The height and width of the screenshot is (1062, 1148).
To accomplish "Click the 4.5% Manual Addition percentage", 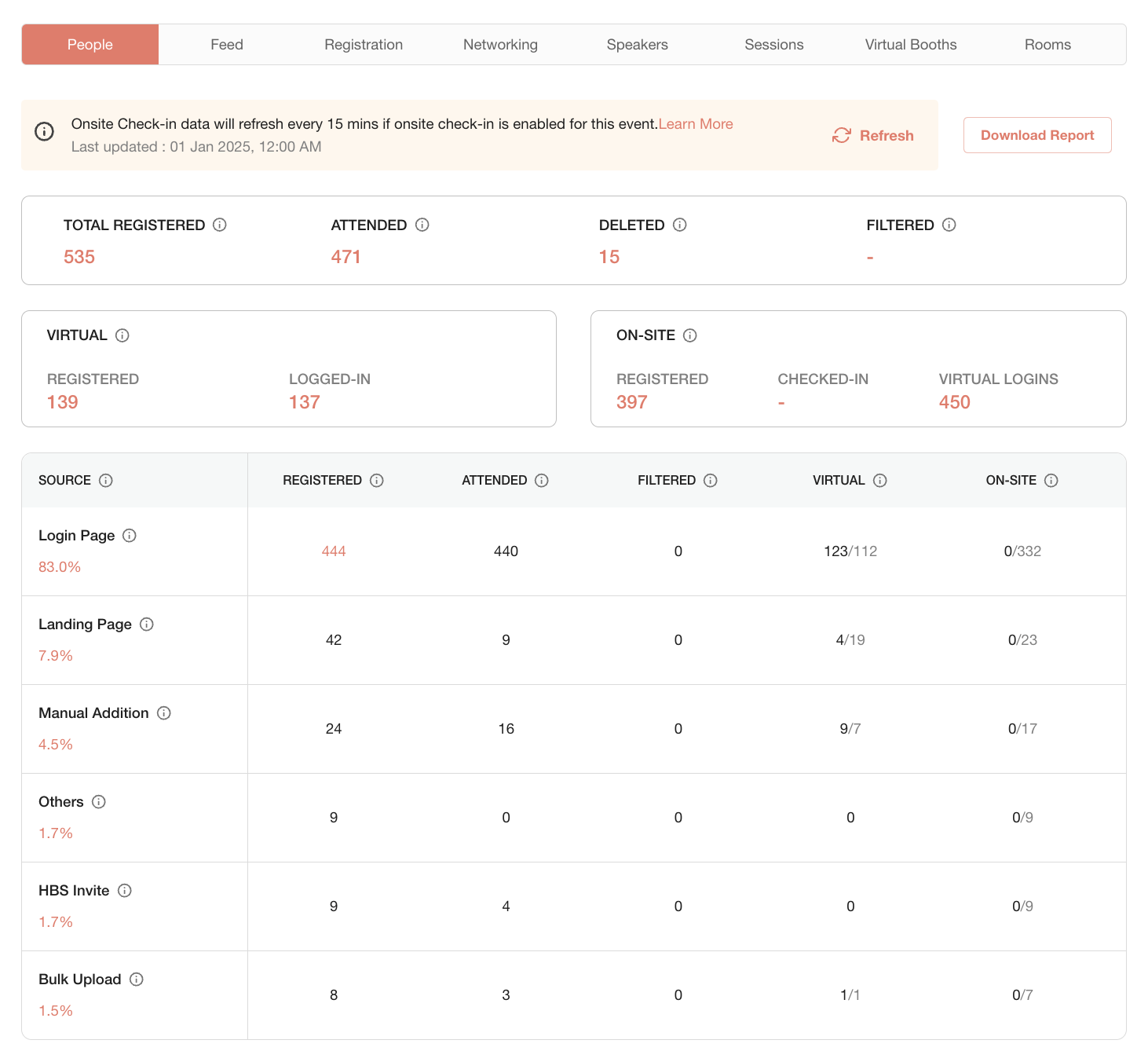I will 56,745.
